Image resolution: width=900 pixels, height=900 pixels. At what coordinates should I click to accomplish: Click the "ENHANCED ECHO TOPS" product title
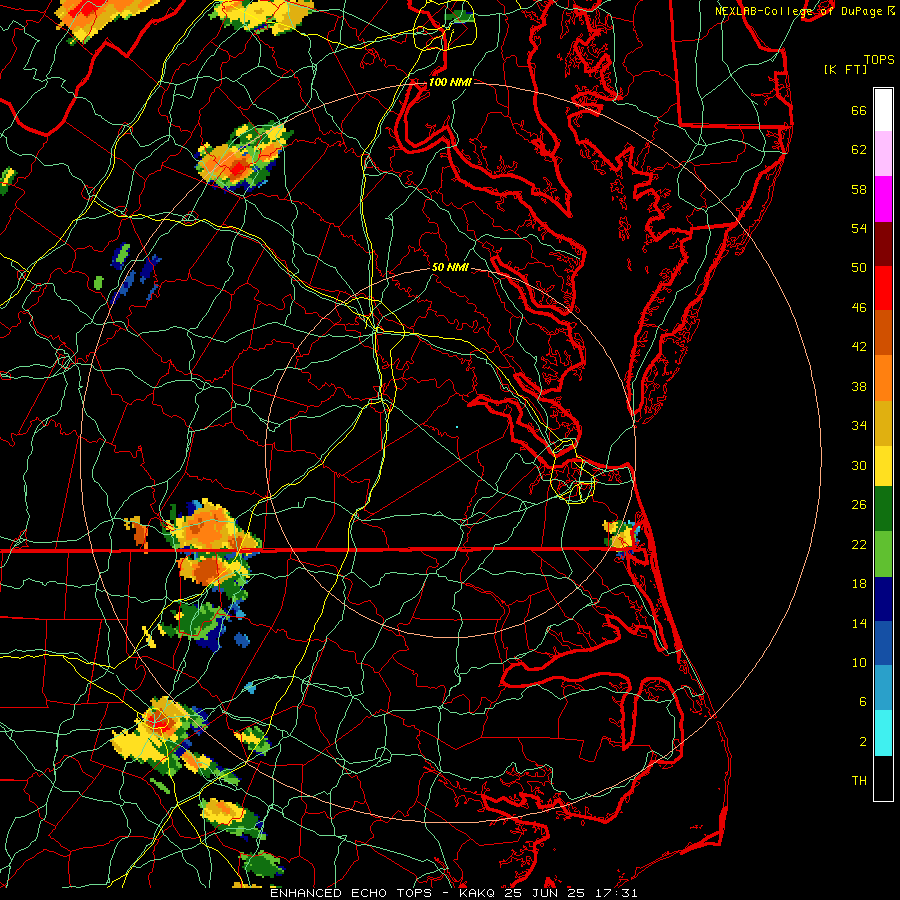tap(350, 893)
